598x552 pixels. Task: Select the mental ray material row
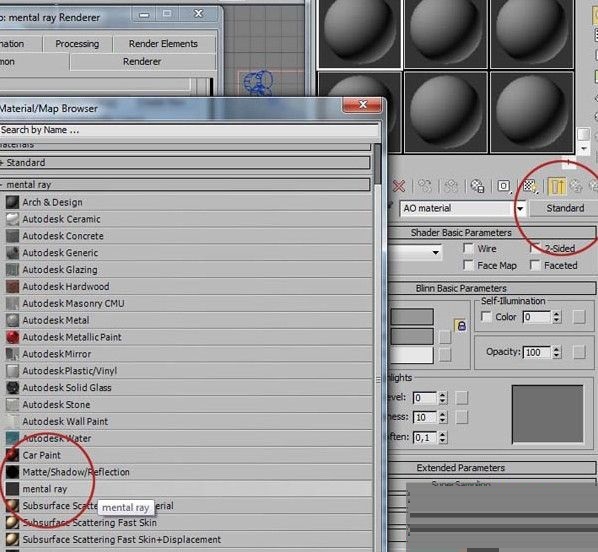pyautogui.click(x=186, y=489)
